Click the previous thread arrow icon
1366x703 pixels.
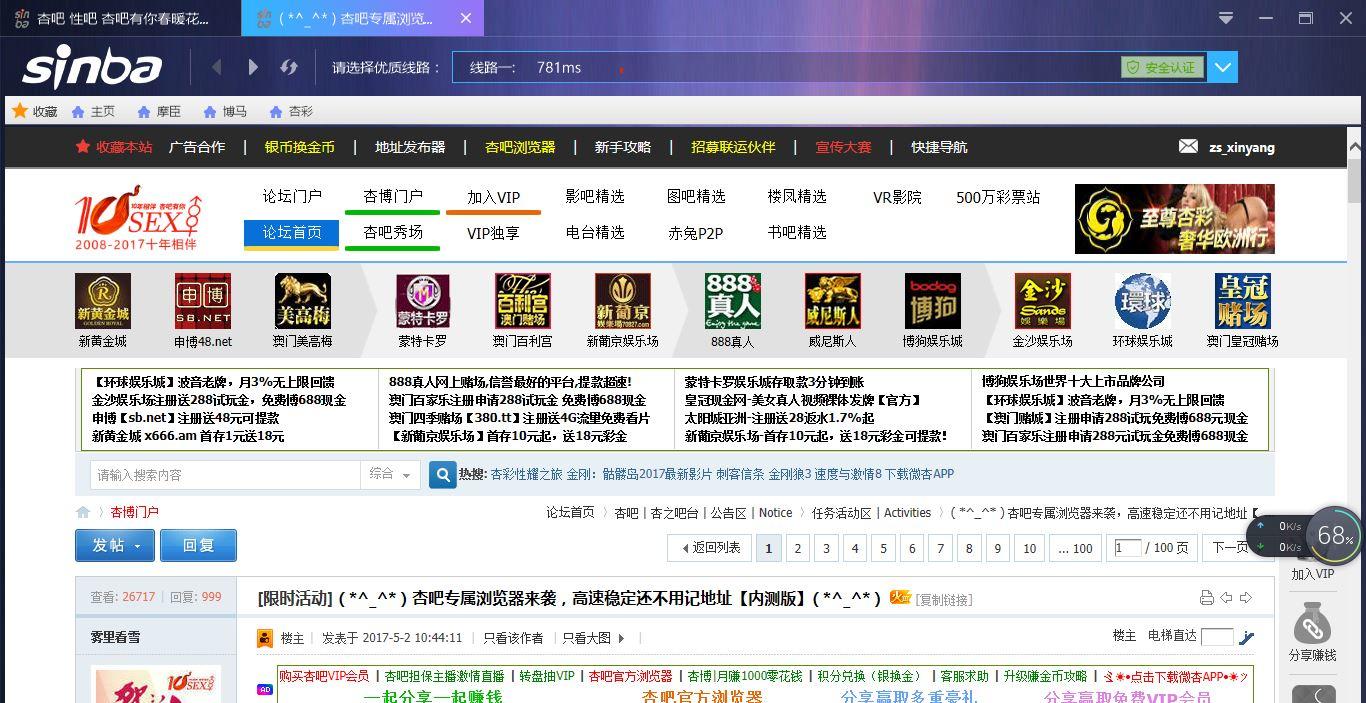click(x=1226, y=598)
